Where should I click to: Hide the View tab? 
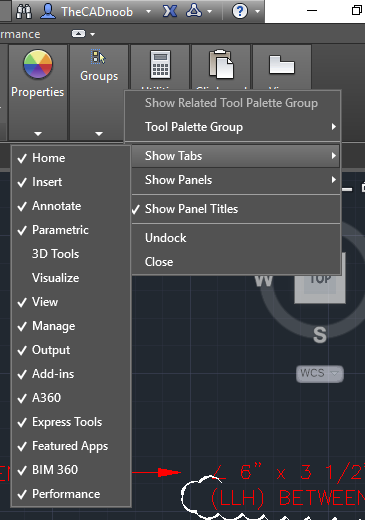click(71, 302)
